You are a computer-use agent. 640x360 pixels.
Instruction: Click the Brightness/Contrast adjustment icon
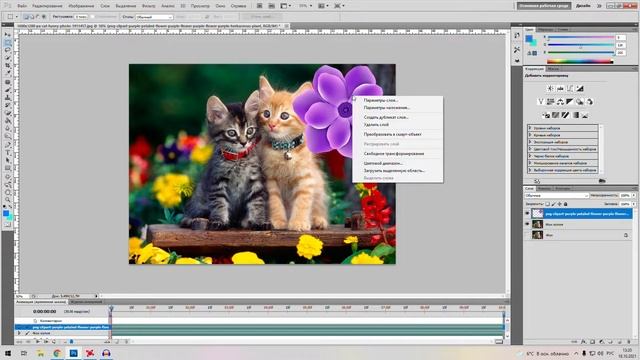pyautogui.click(x=550, y=88)
